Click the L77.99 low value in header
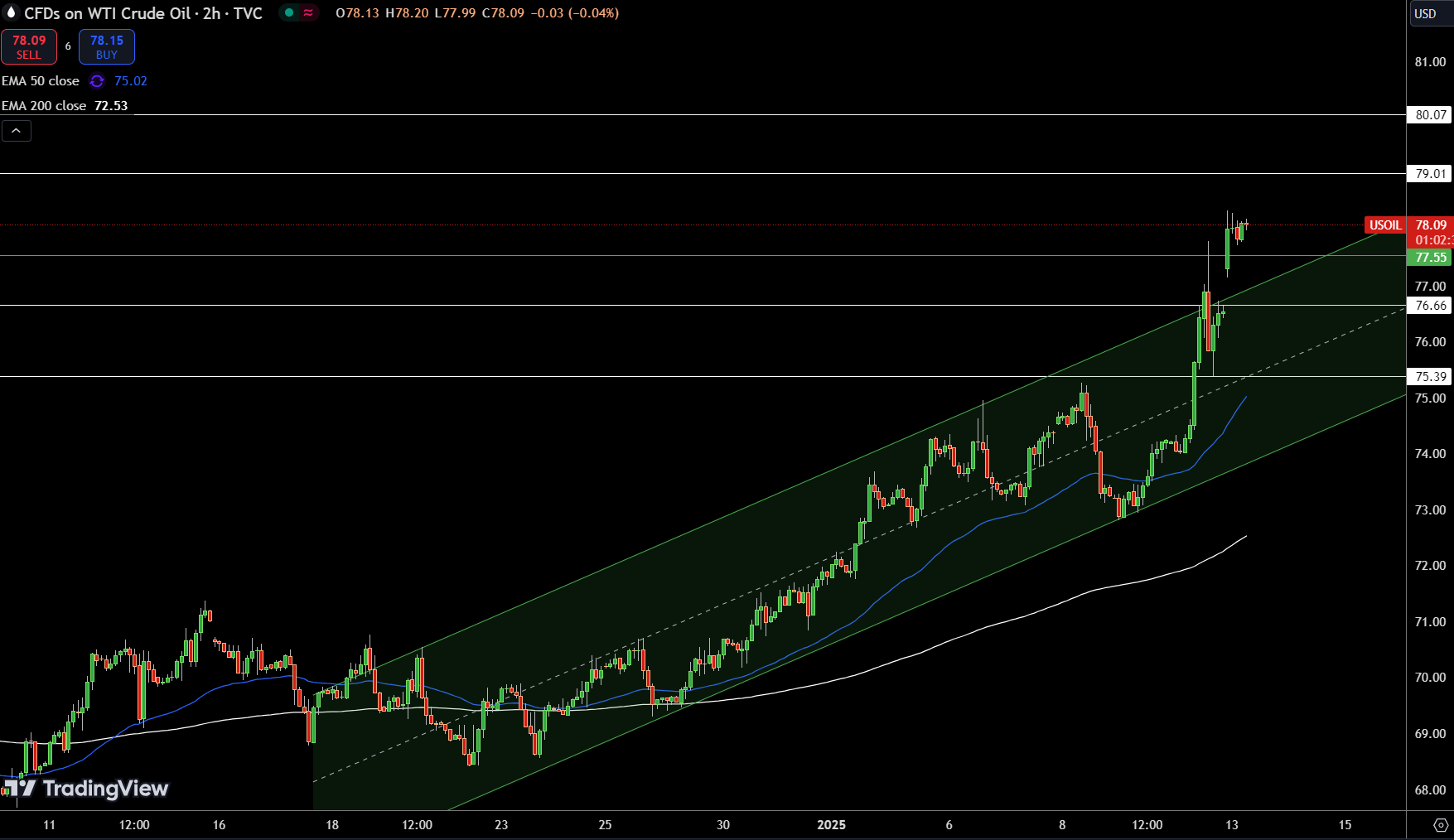The height and width of the screenshot is (840, 1454). tap(455, 13)
